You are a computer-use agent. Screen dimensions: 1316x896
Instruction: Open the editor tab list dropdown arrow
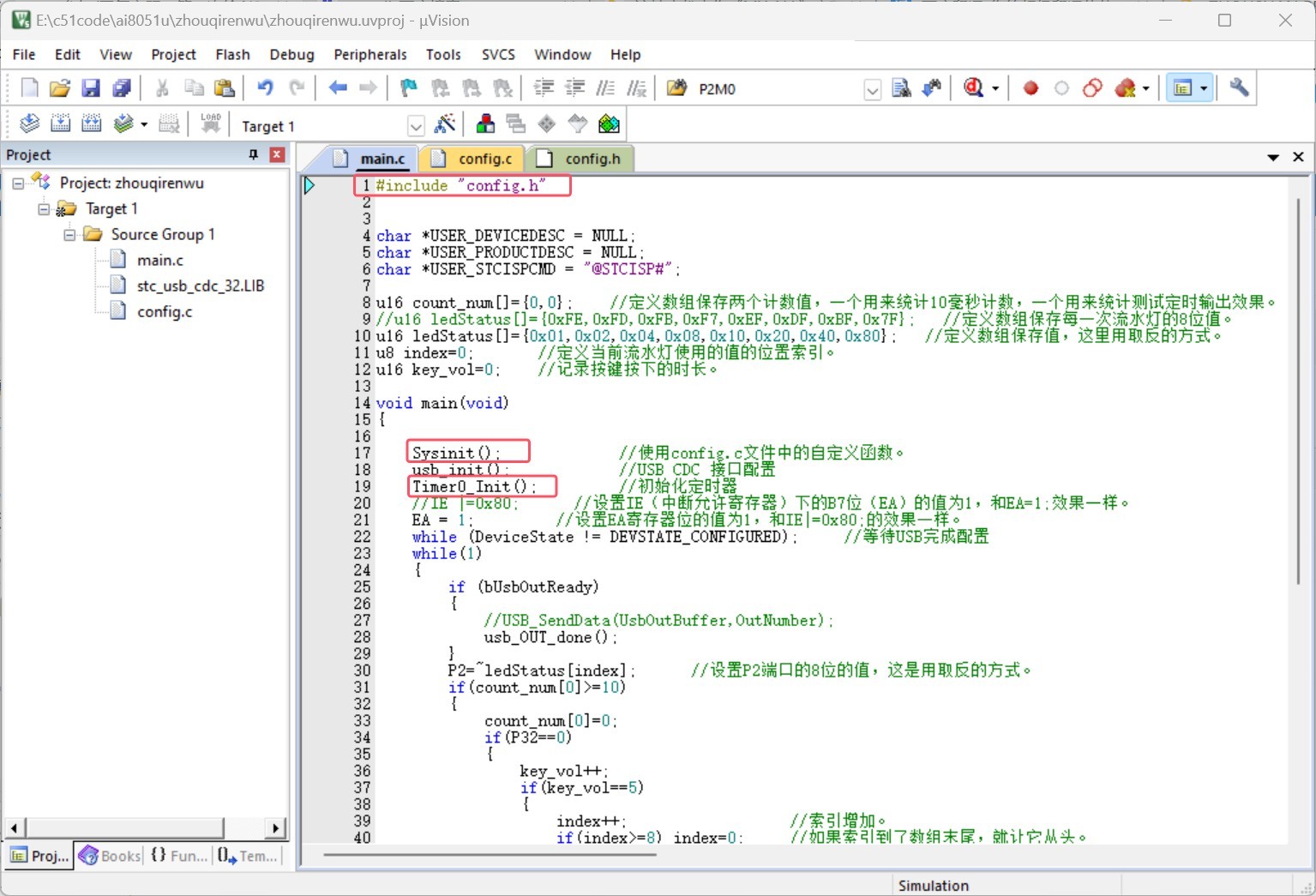1273,158
